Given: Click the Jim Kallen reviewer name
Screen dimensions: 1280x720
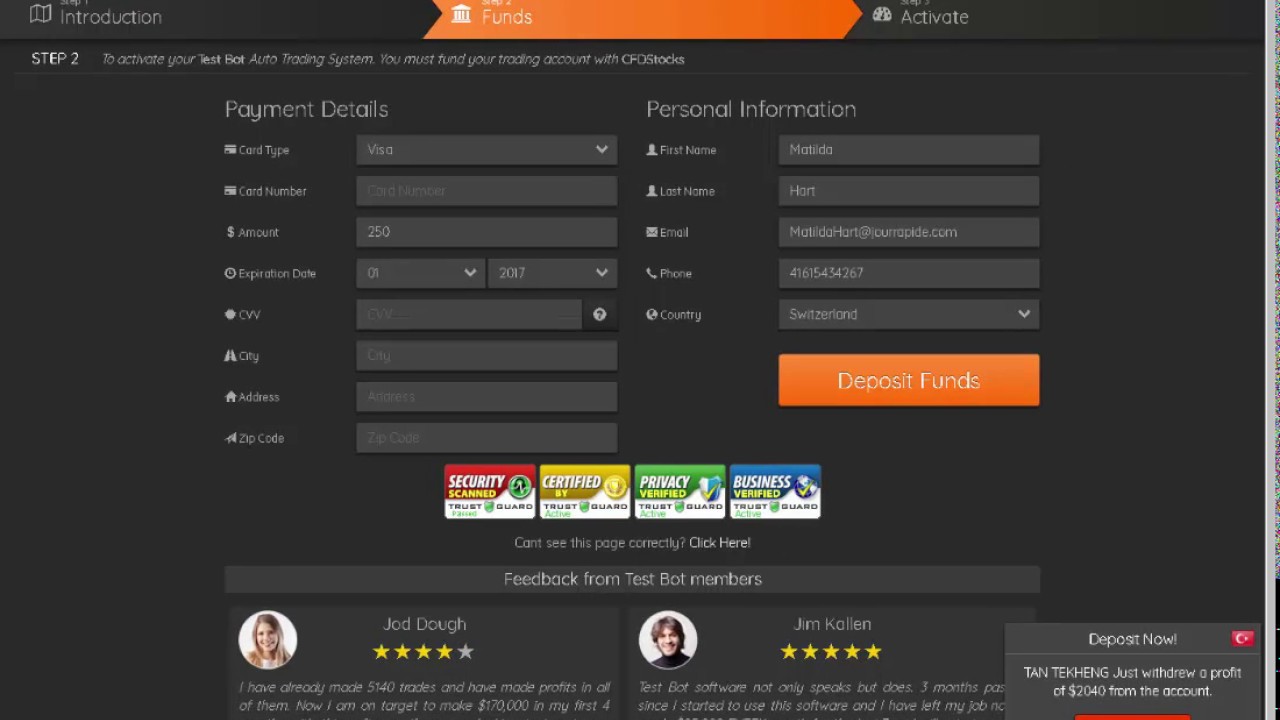Looking at the screenshot, I should click(x=832, y=624).
